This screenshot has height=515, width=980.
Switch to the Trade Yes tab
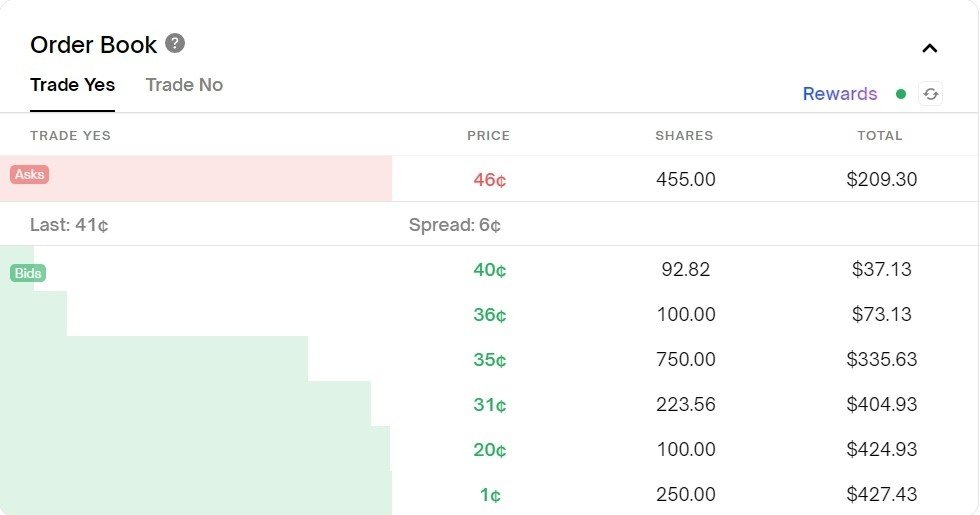tap(72, 85)
